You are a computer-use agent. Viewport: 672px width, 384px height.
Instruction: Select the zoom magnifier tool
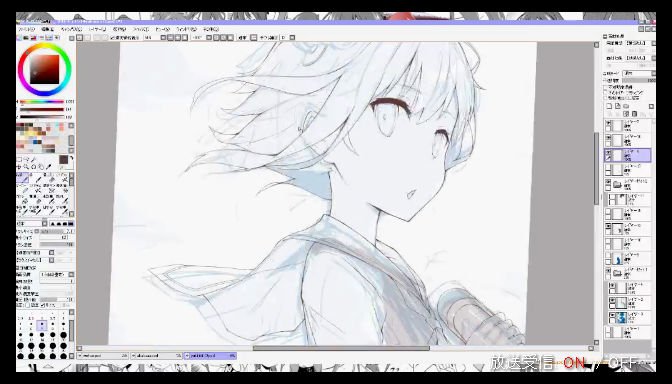coord(27,167)
